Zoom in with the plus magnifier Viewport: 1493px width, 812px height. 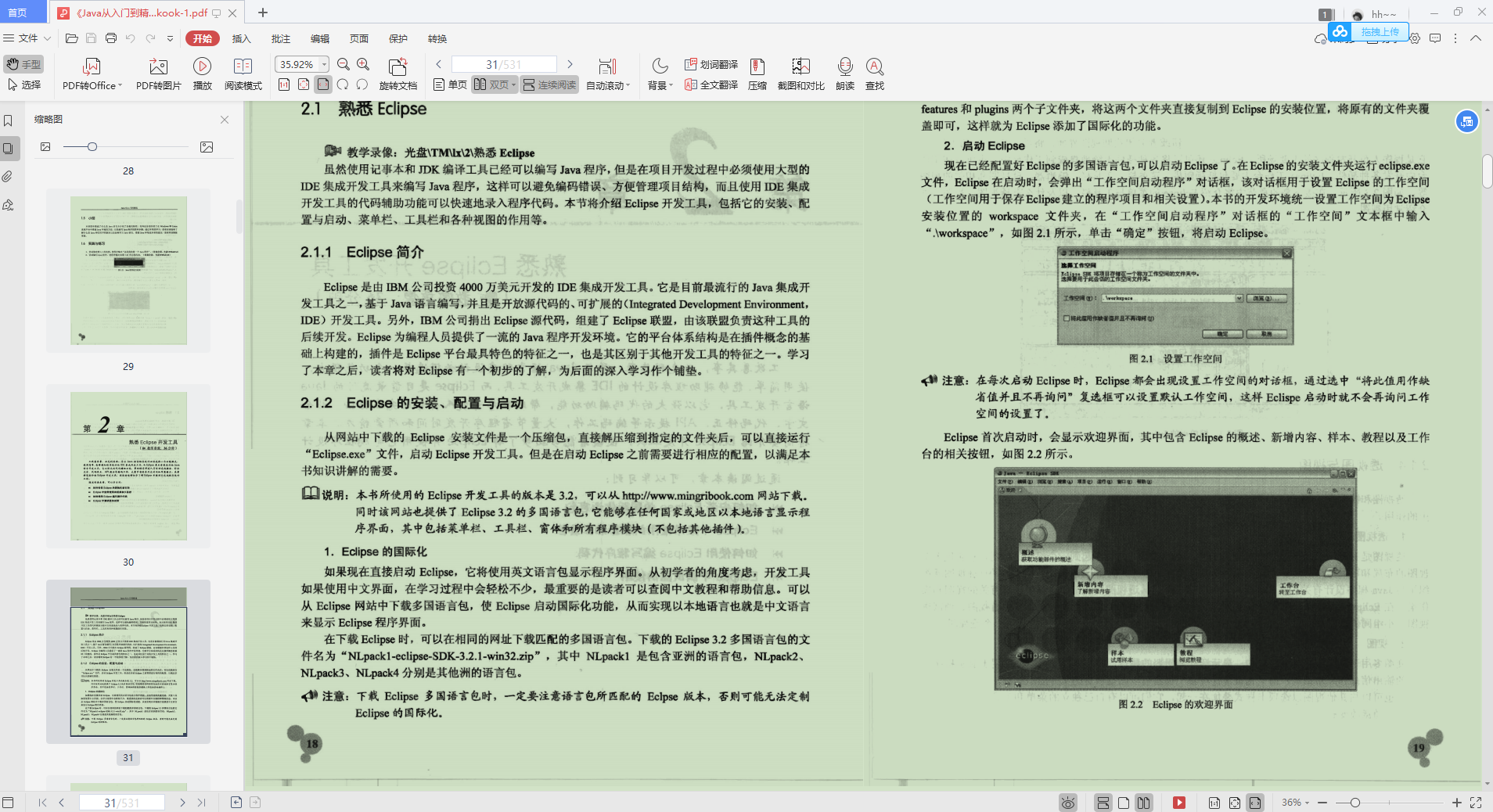coord(363,64)
